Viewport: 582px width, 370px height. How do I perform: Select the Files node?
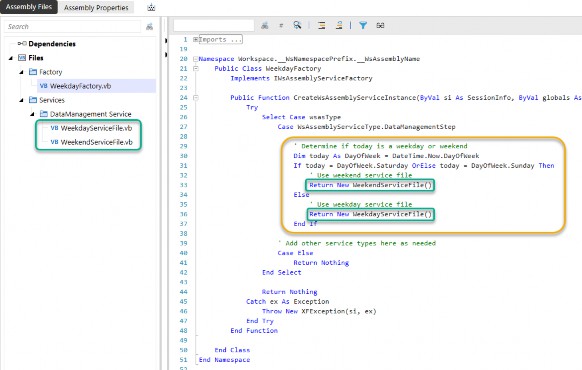pos(36,58)
